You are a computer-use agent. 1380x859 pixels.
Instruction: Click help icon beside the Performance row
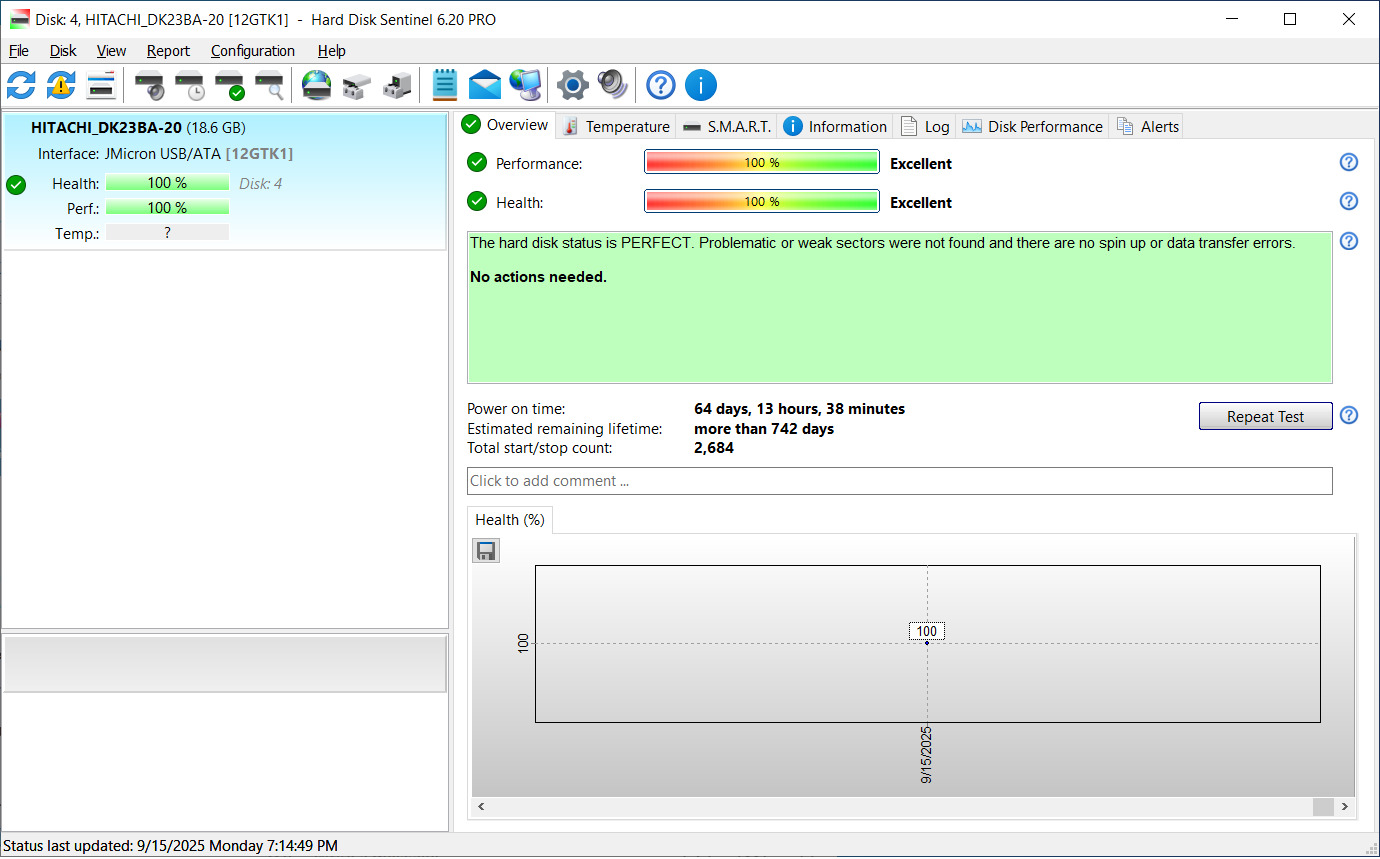click(1349, 163)
